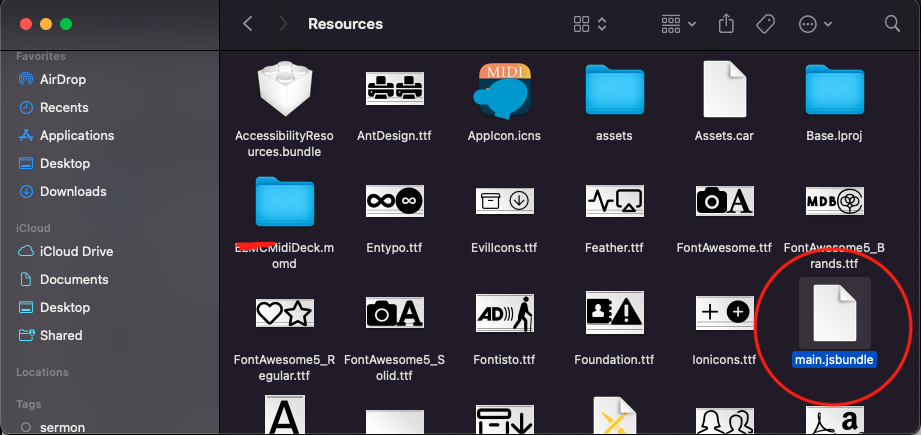
Task: Click the Resources window title
Action: [x=345, y=24]
